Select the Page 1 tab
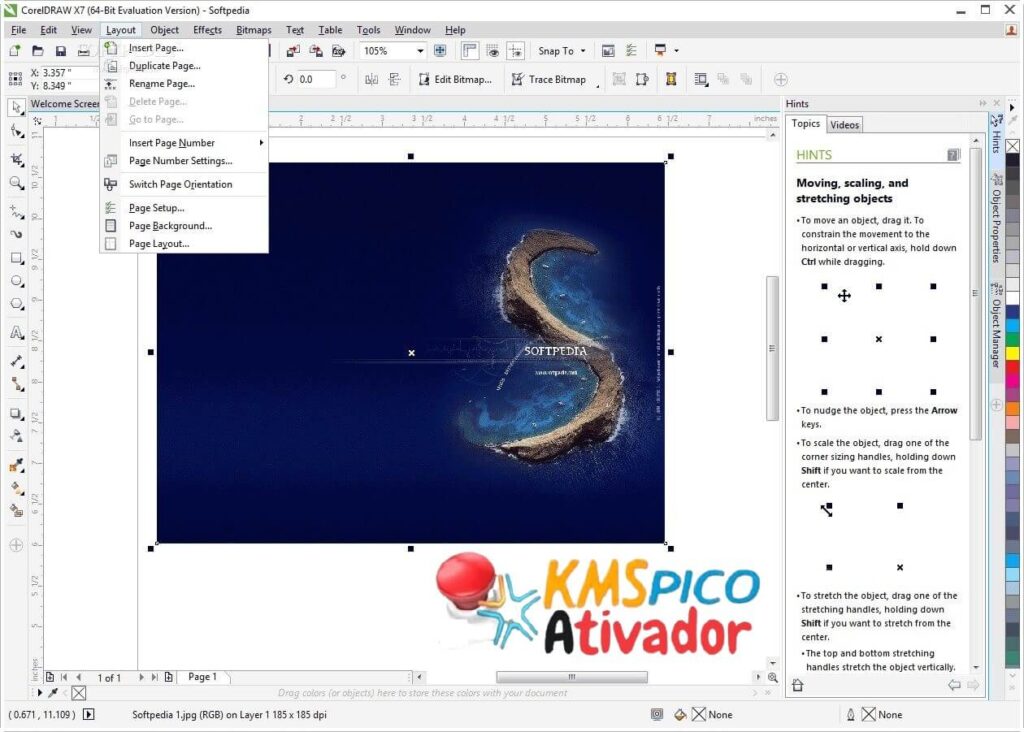Image resolution: width=1024 pixels, height=732 pixels. (202, 677)
